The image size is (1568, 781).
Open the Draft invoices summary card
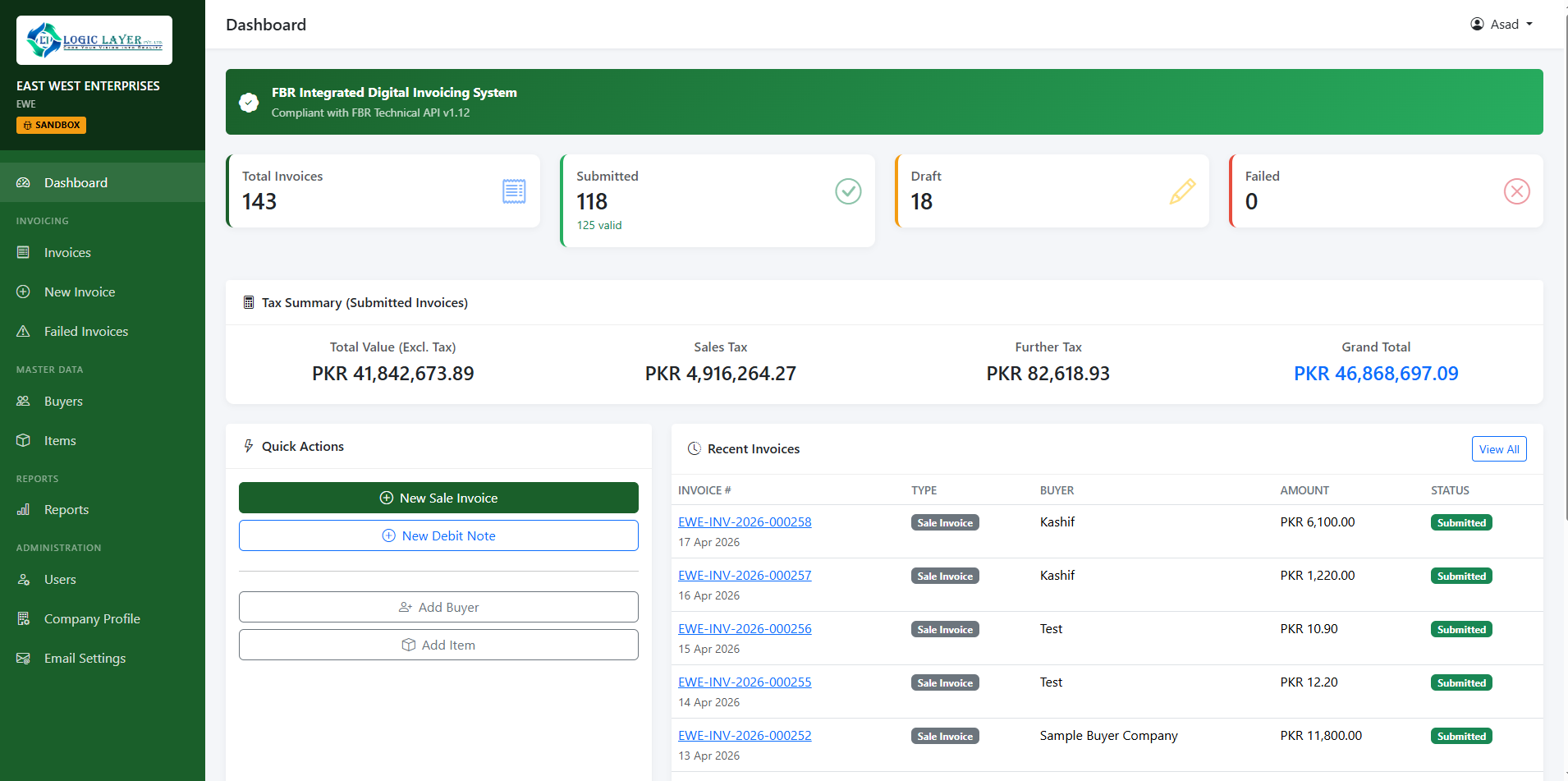coord(1052,191)
